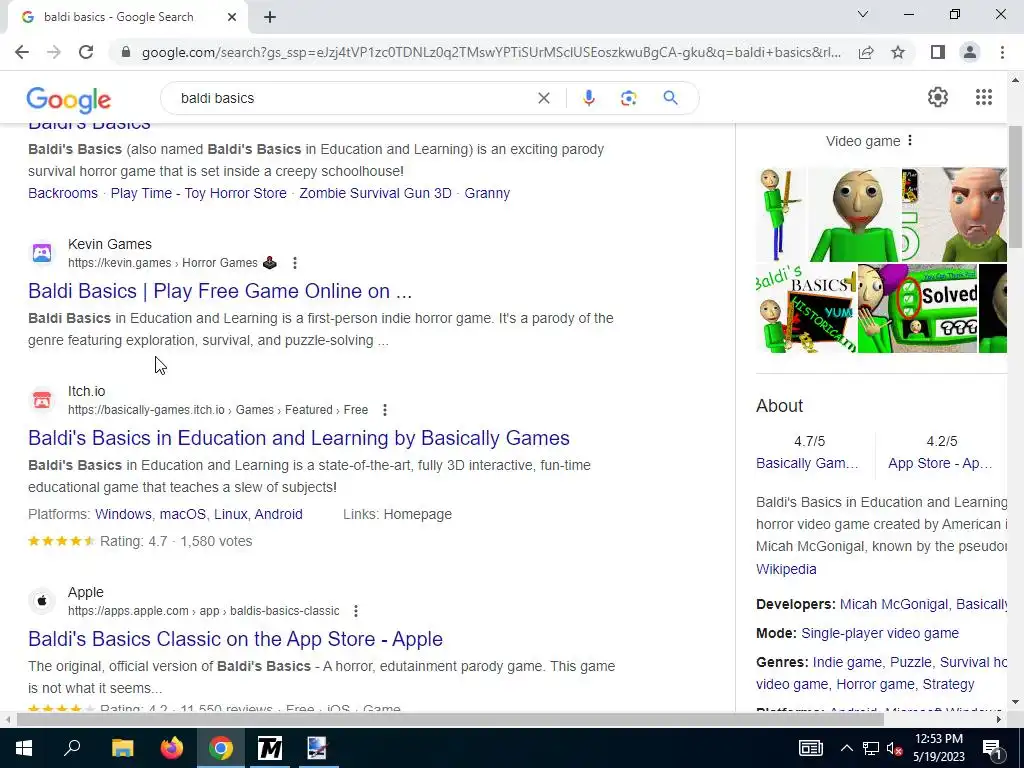Open the Chrome side panel icon
The width and height of the screenshot is (1024, 768).
coord(938,52)
